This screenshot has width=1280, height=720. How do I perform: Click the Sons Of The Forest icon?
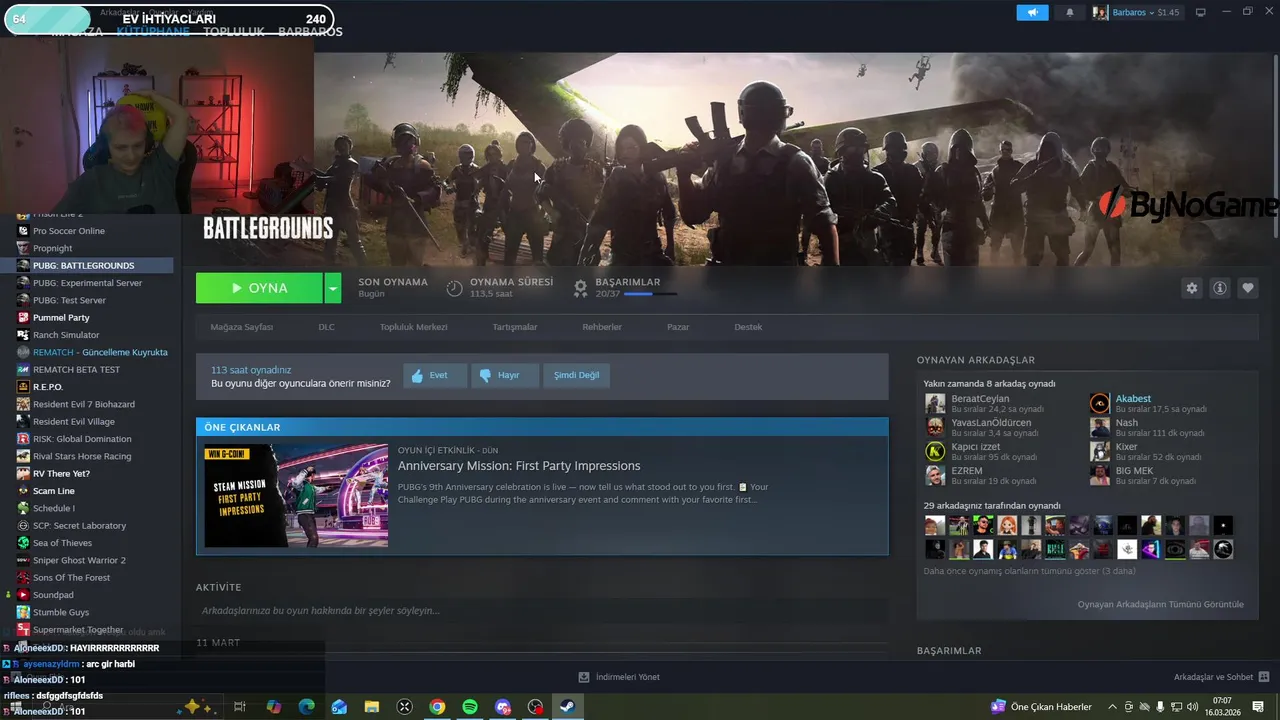24,577
